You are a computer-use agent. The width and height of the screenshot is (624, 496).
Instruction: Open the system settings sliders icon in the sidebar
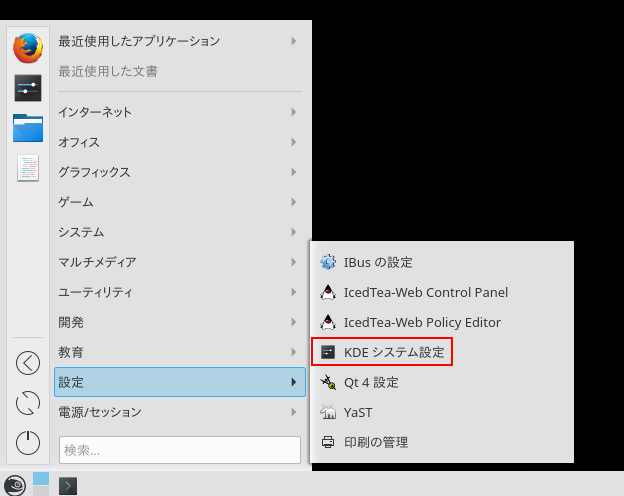(x=28, y=88)
